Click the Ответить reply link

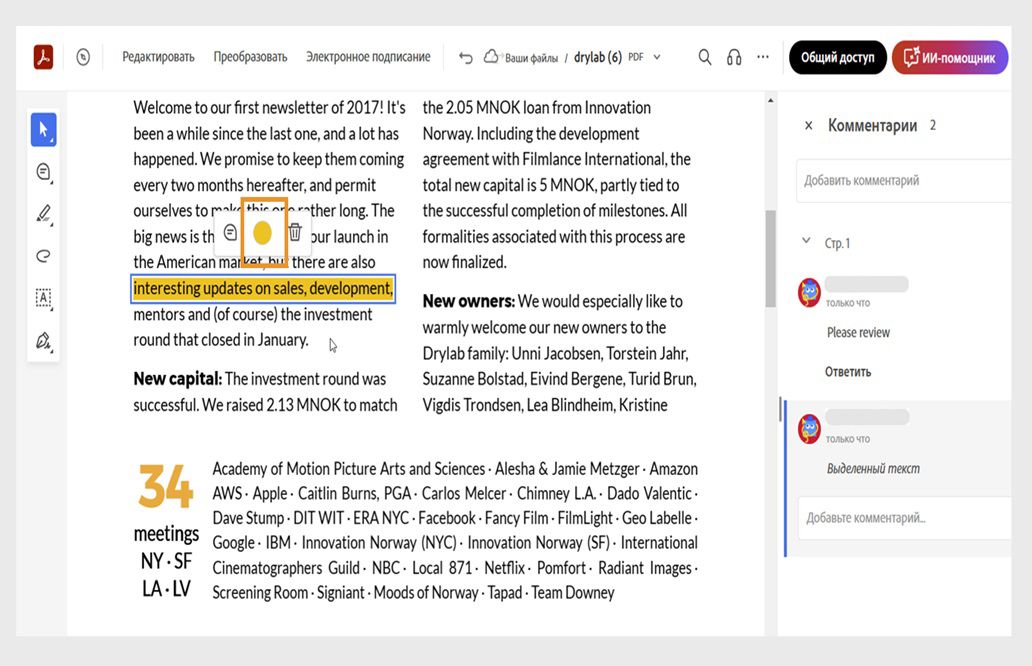[848, 372]
